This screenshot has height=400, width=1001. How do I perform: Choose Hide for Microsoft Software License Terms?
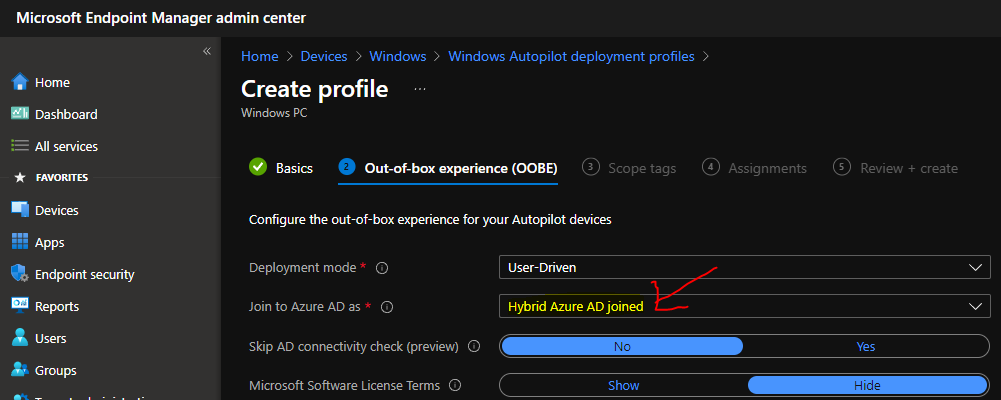tap(867, 385)
